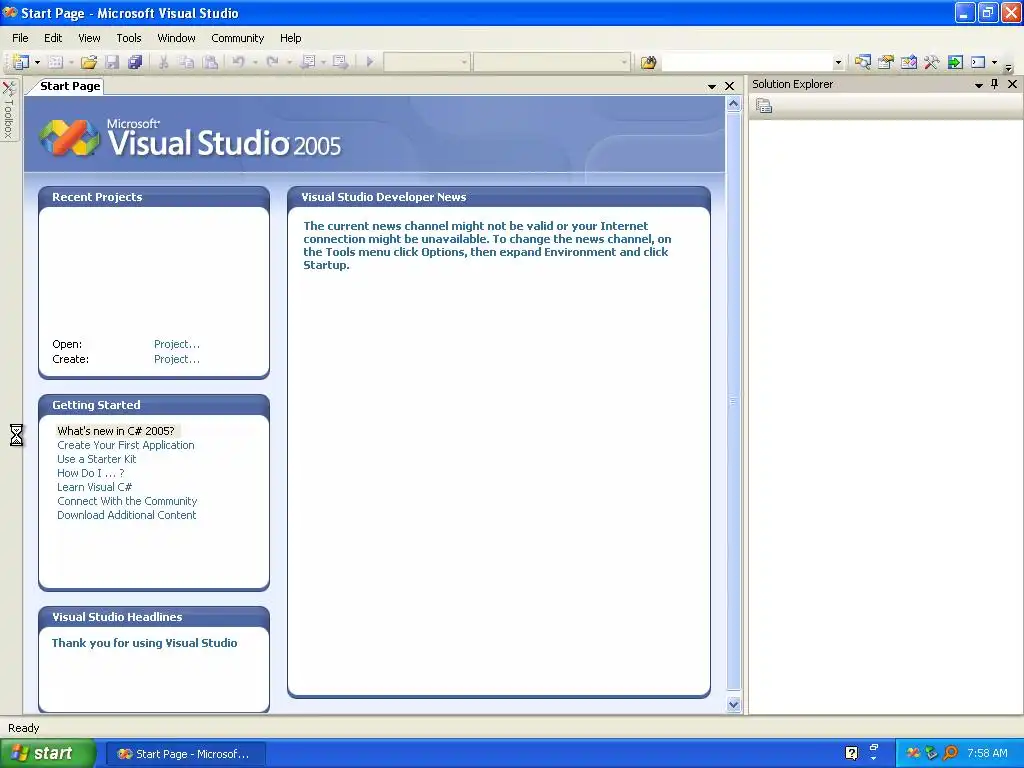Click the Add New Item toolbar icon

click(x=56, y=62)
